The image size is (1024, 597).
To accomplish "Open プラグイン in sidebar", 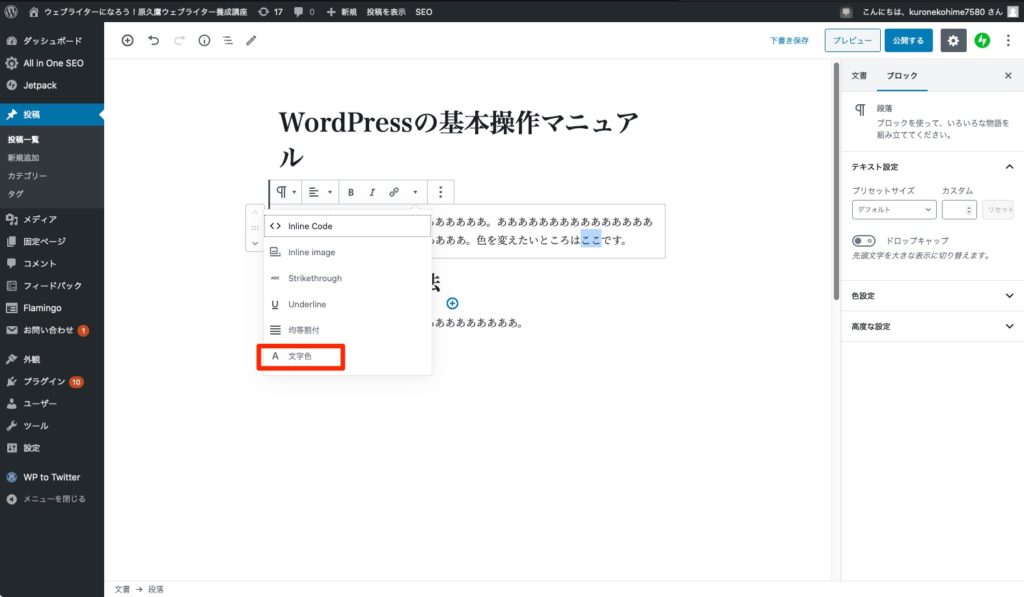I will 52,381.
